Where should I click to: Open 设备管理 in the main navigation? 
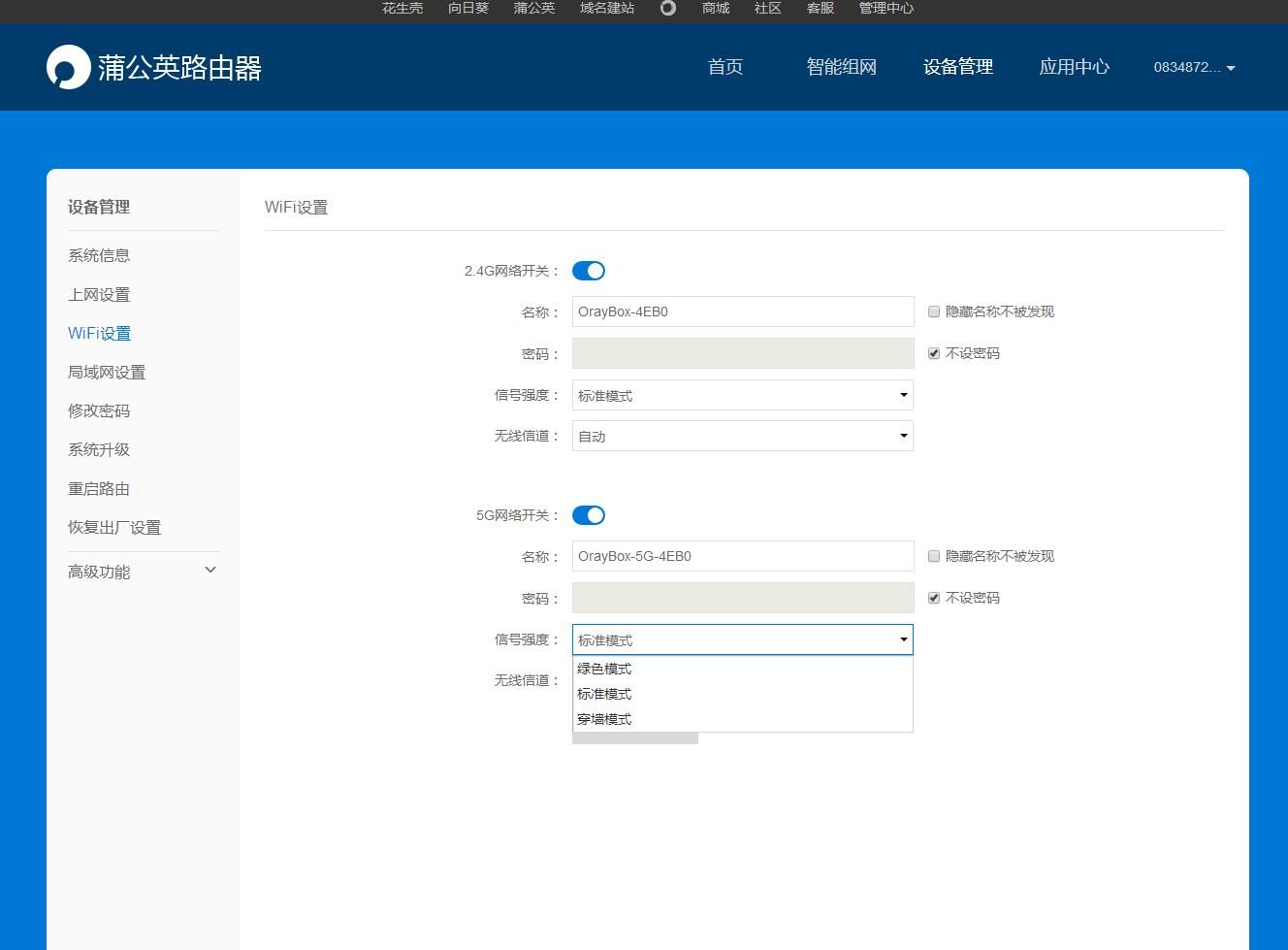click(958, 67)
